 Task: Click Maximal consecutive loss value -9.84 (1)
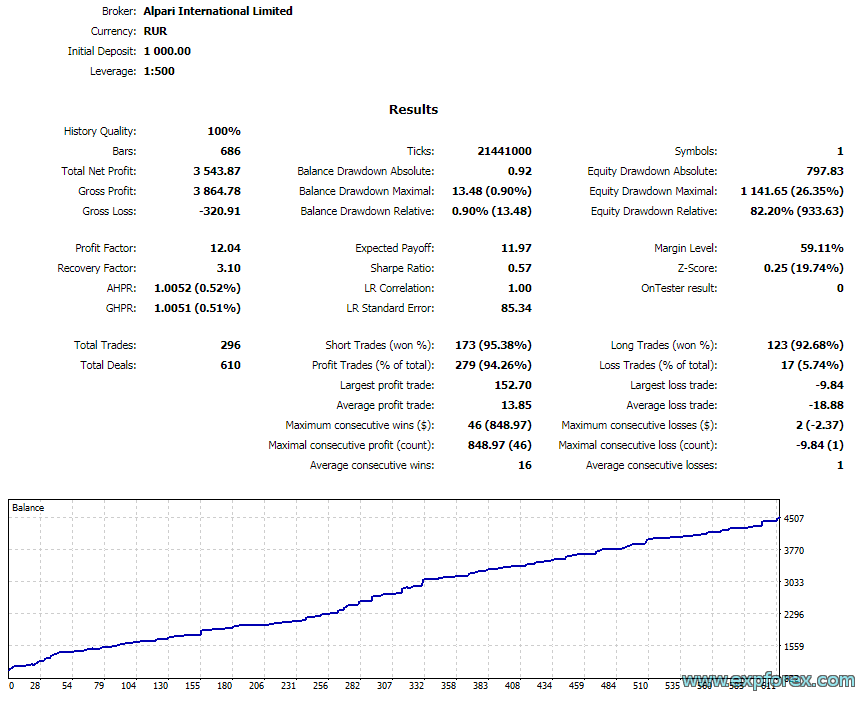pyautogui.click(x=820, y=445)
